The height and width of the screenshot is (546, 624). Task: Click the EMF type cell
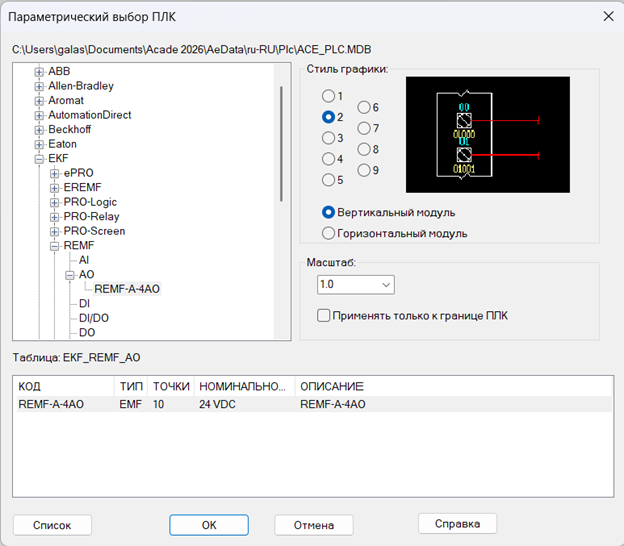pyautogui.click(x=131, y=404)
